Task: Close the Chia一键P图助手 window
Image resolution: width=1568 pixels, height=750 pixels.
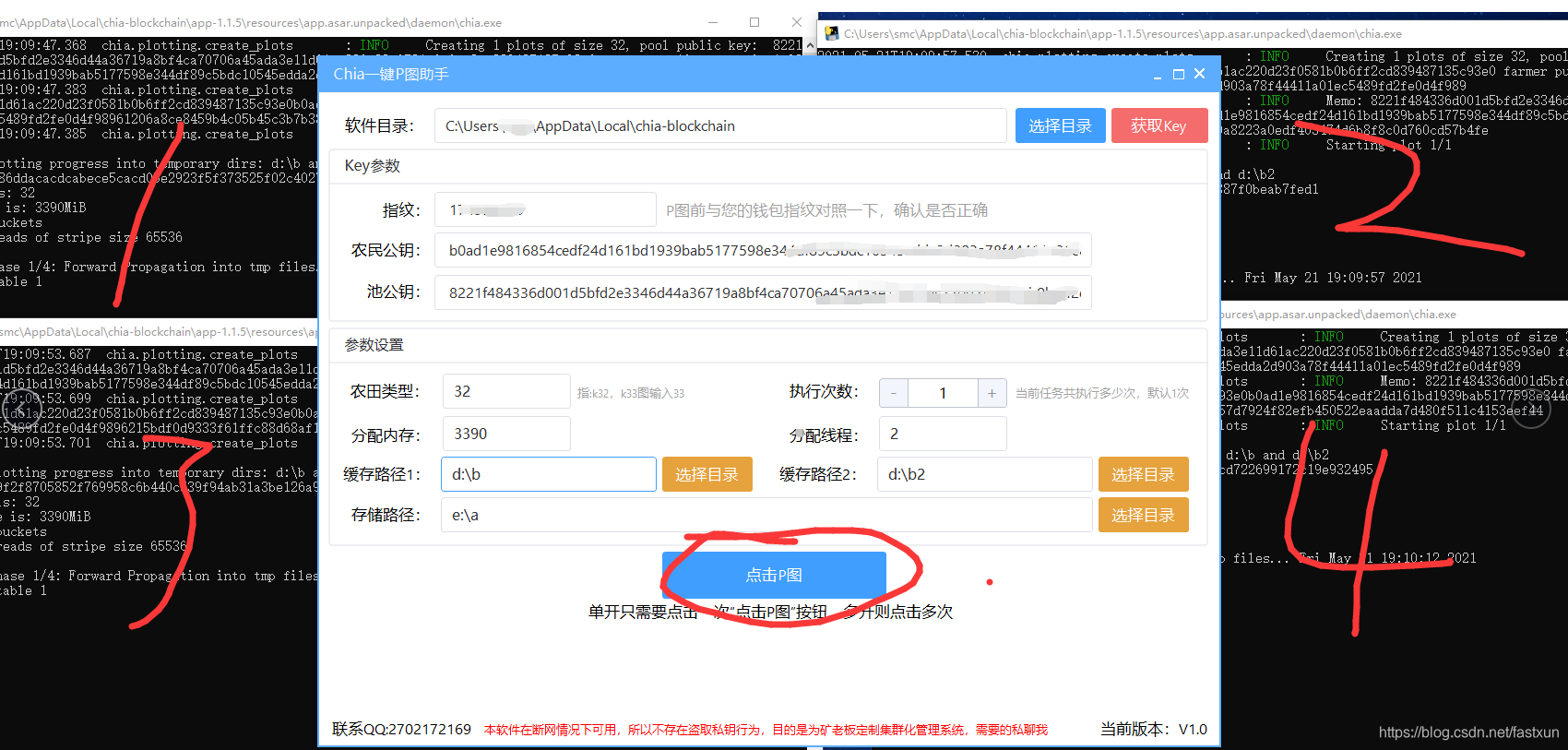Action: tap(1200, 74)
